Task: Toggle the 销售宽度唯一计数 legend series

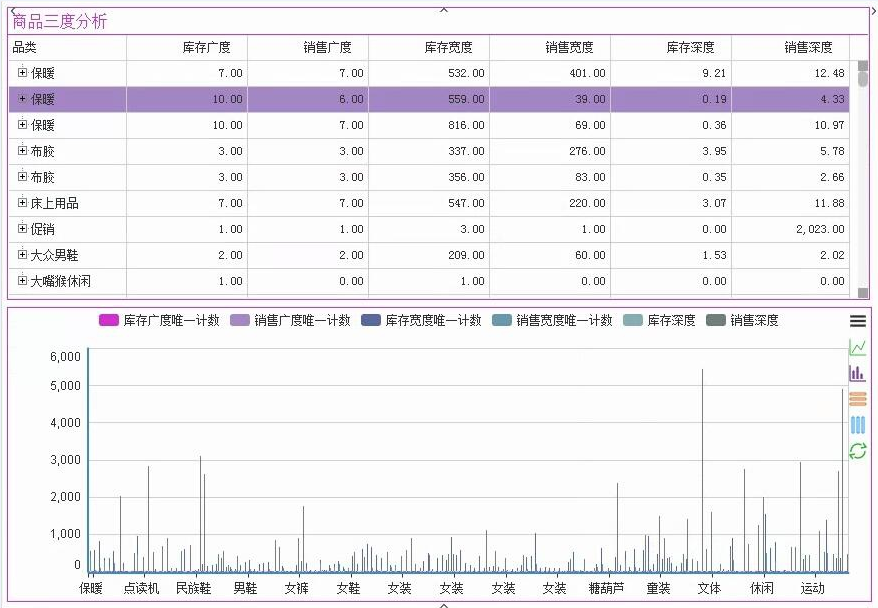Action: 552,320
